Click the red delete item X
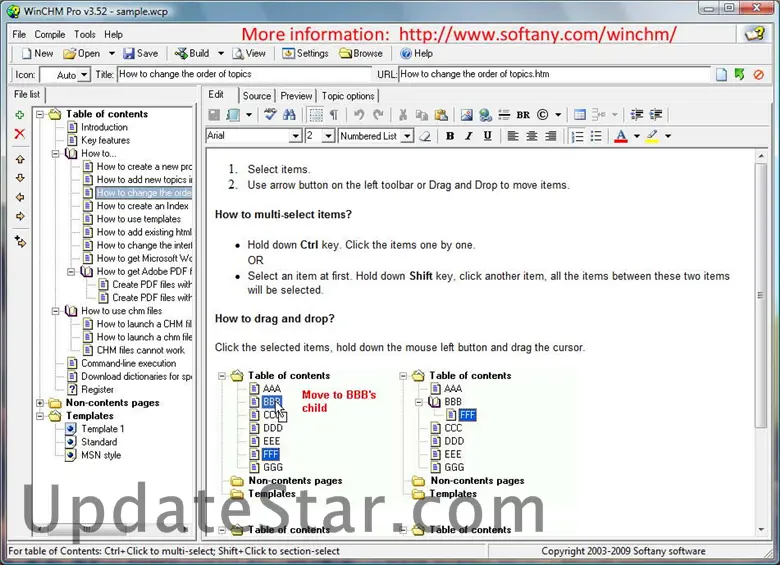Screen dimensions: 780x565 [20, 134]
